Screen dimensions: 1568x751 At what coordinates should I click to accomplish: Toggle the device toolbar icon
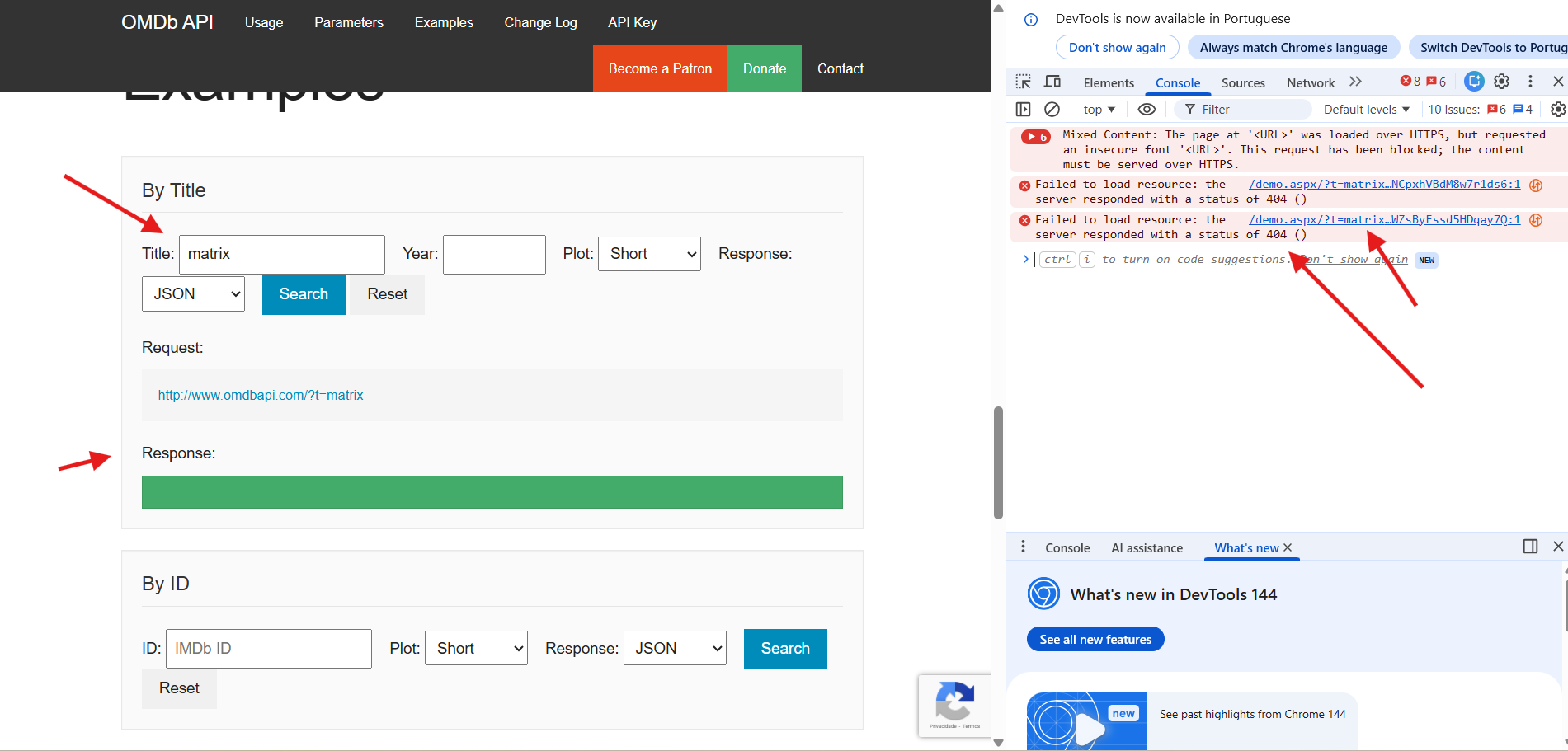1052,82
